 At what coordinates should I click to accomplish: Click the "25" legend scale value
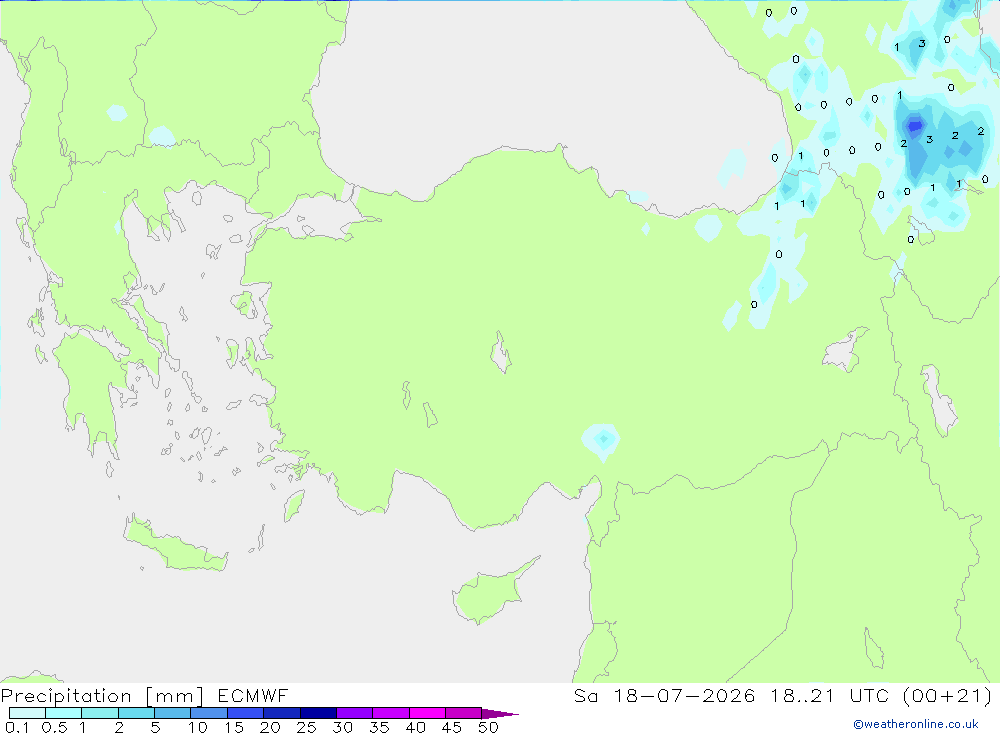pos(306,727)
